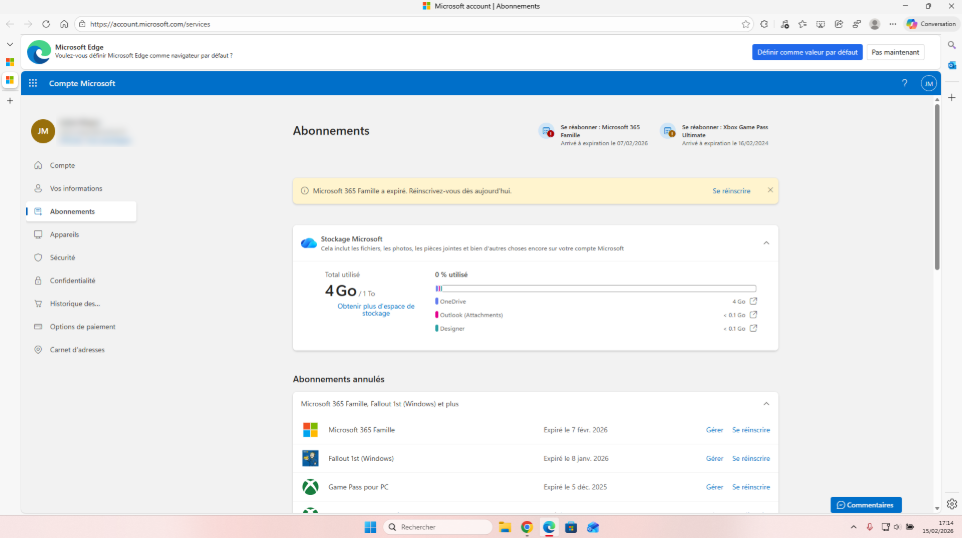Click the Microsoft 365 Famille logo icon
962x538 pixels.
[310, 430]
